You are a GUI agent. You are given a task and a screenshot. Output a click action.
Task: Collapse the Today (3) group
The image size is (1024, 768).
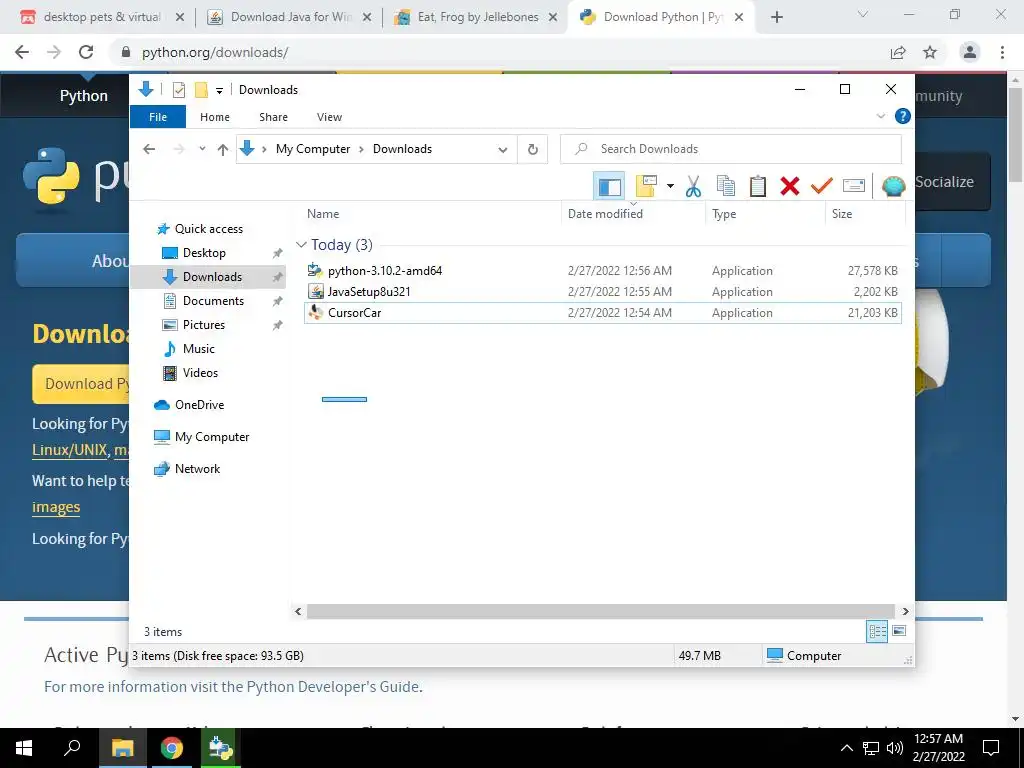[x=301, y=245]
